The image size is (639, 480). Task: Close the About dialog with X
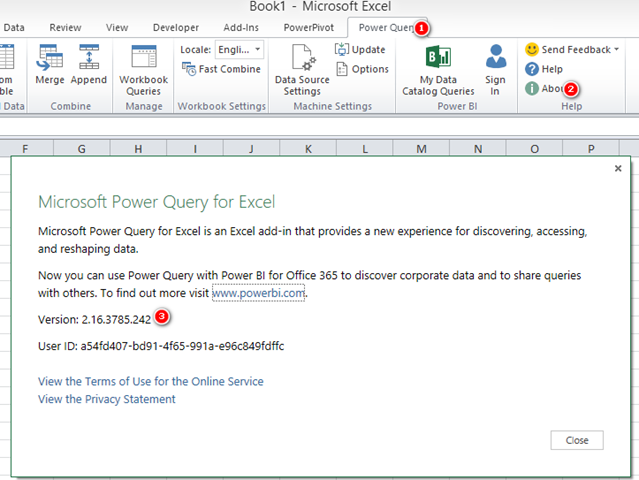click(x=618, y=168)
